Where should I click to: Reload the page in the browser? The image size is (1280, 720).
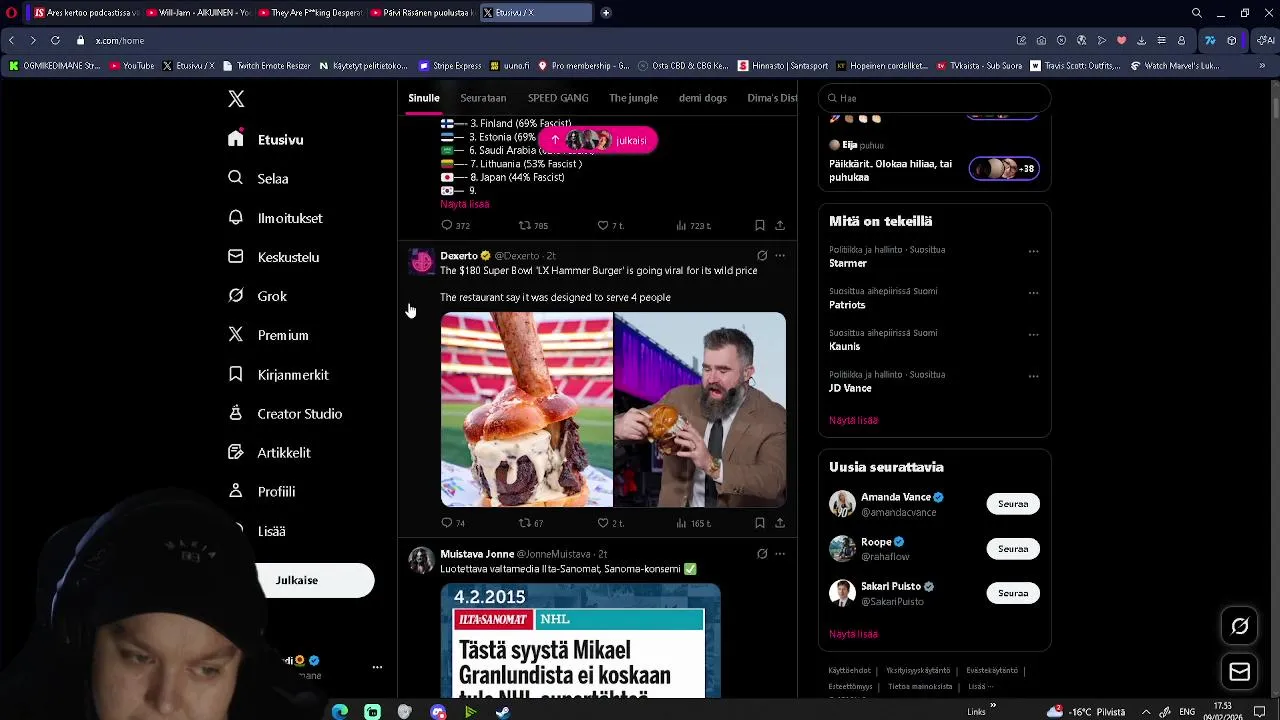point(55,40)
